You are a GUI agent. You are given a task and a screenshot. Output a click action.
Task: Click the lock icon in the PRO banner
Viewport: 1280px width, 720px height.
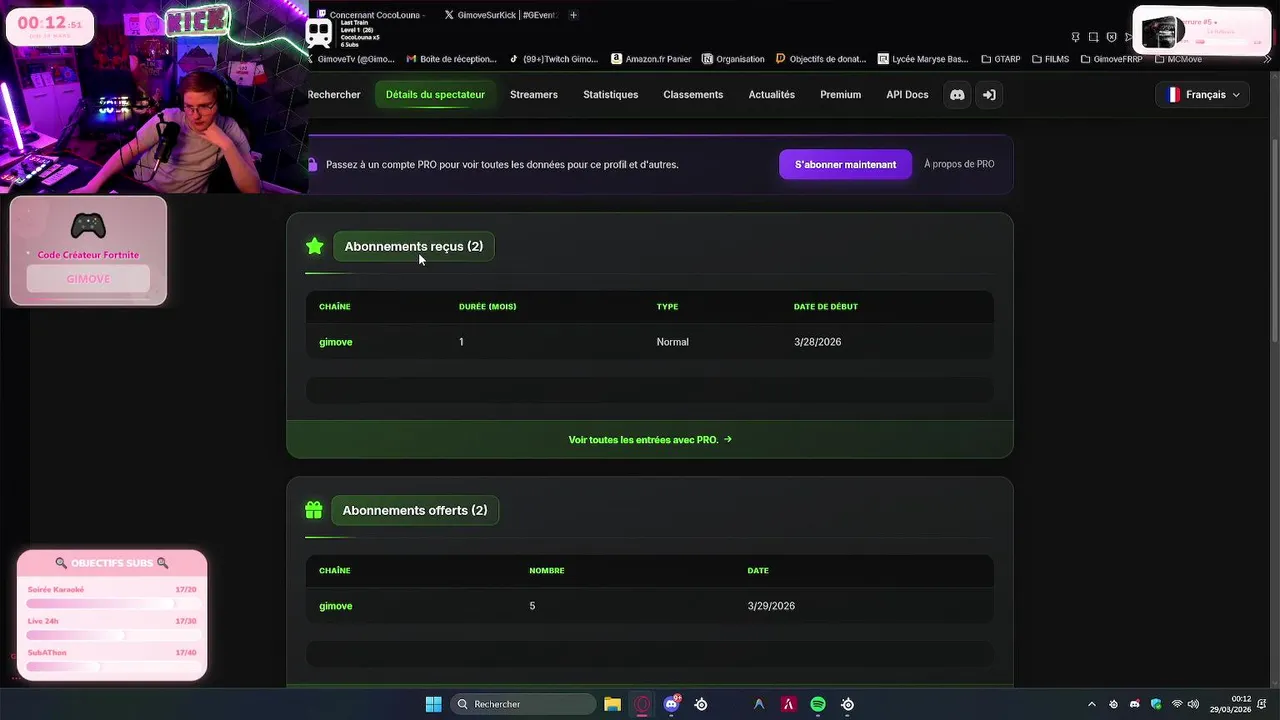click(x=313, y=165)
